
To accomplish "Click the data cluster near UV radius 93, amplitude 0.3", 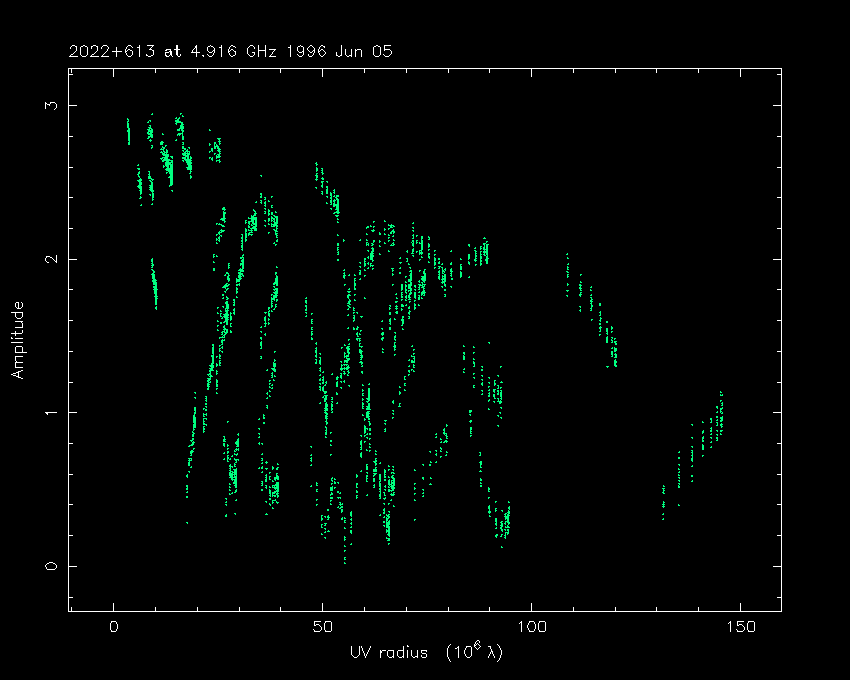I will (502, 520).
